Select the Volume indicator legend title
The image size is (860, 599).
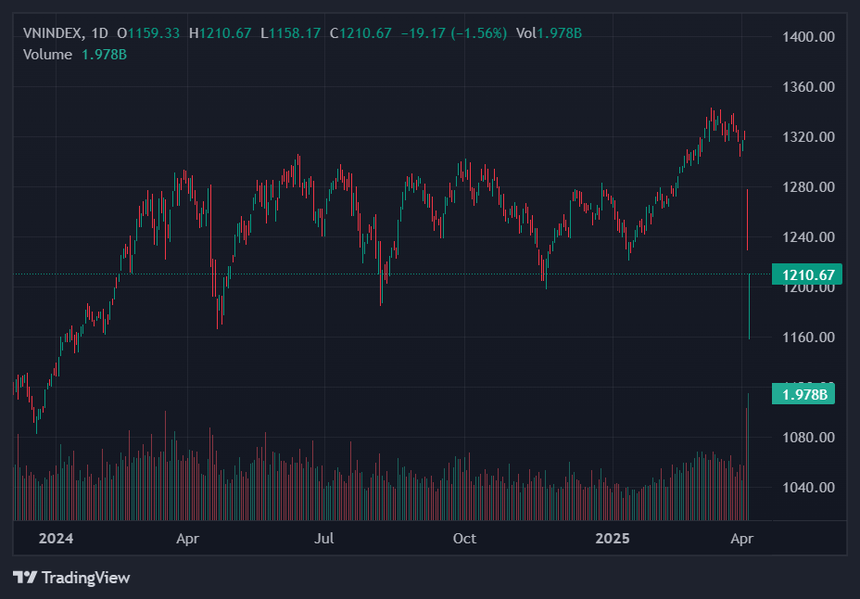[x=47, y=54]
